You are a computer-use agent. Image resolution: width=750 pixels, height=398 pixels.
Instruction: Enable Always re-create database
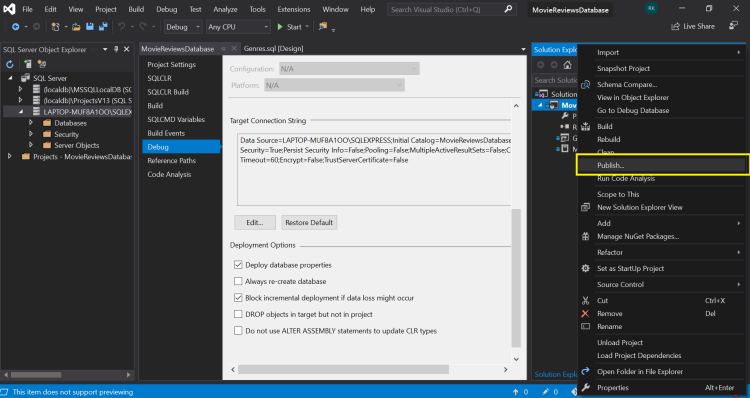[x=238, y=281]
